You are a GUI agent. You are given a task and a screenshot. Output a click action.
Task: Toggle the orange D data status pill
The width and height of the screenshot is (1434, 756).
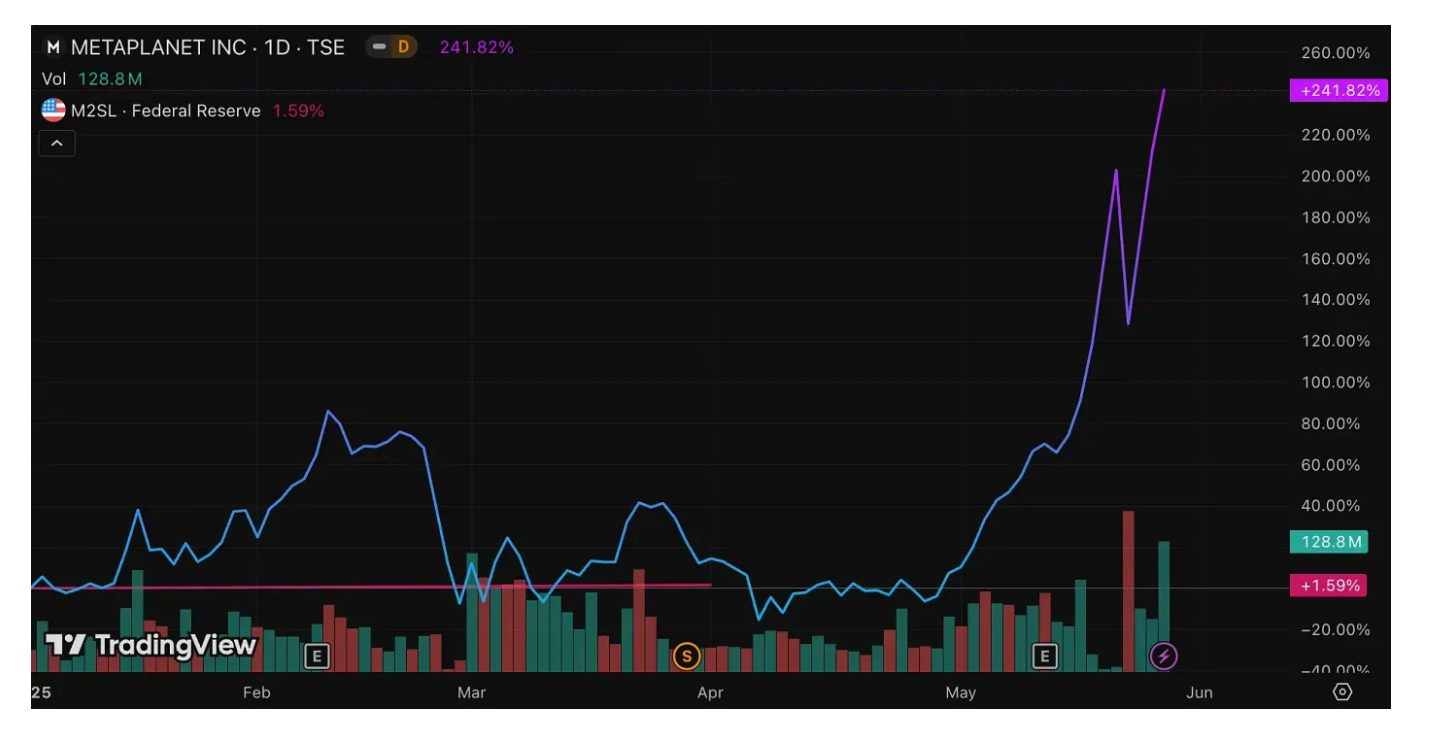[x=391, y=47]
